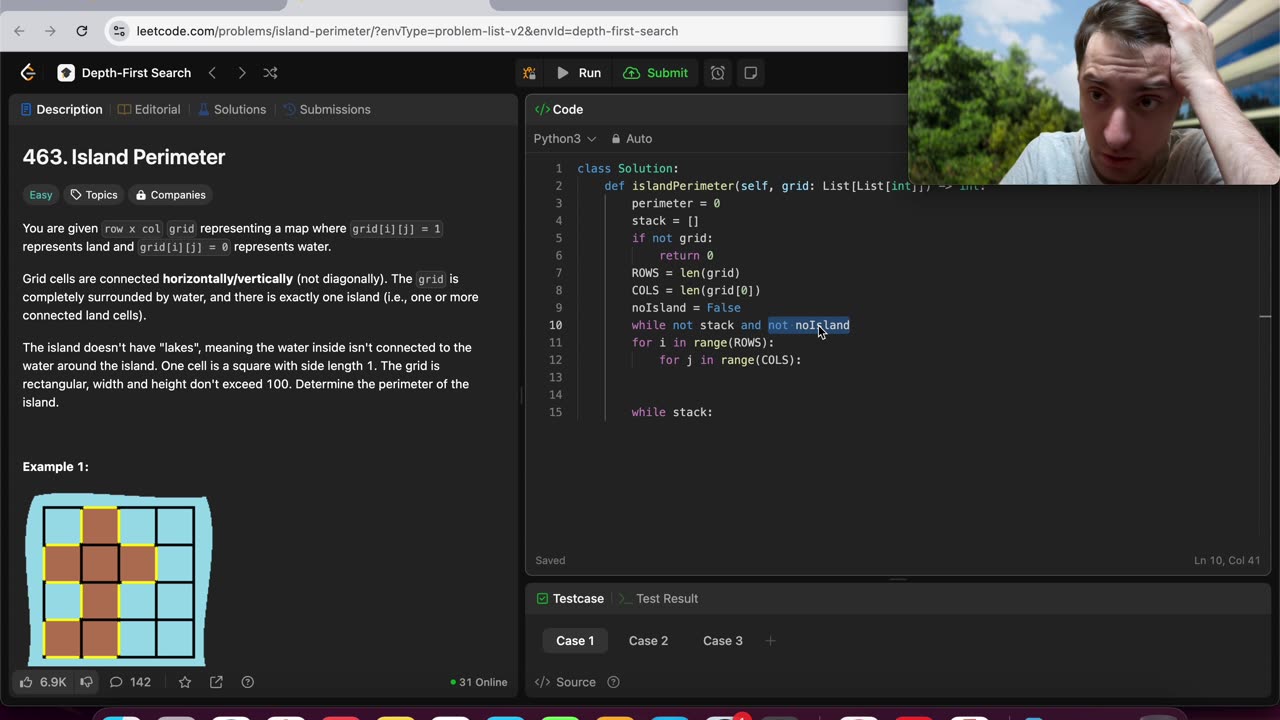Image resolution: width=1280 pixels, height=720 pixels.
Task: Switch to the Solutions tab
Action: (232, 109)
